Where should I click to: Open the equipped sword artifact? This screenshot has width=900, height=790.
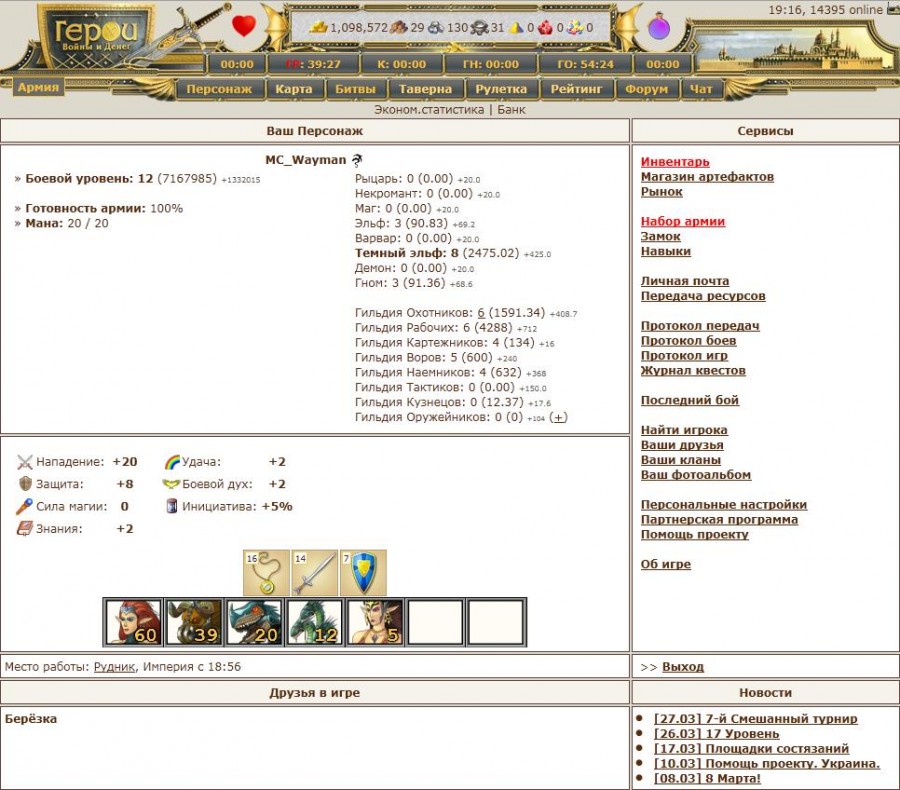314,573
